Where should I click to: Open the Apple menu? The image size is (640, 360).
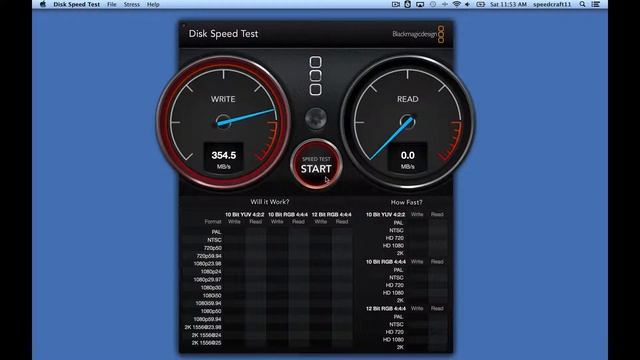[43, 4]
